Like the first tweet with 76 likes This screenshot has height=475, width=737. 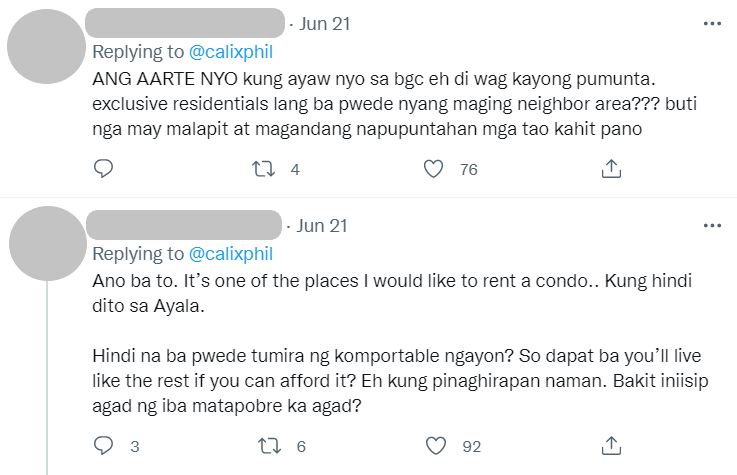pos(433,169)
